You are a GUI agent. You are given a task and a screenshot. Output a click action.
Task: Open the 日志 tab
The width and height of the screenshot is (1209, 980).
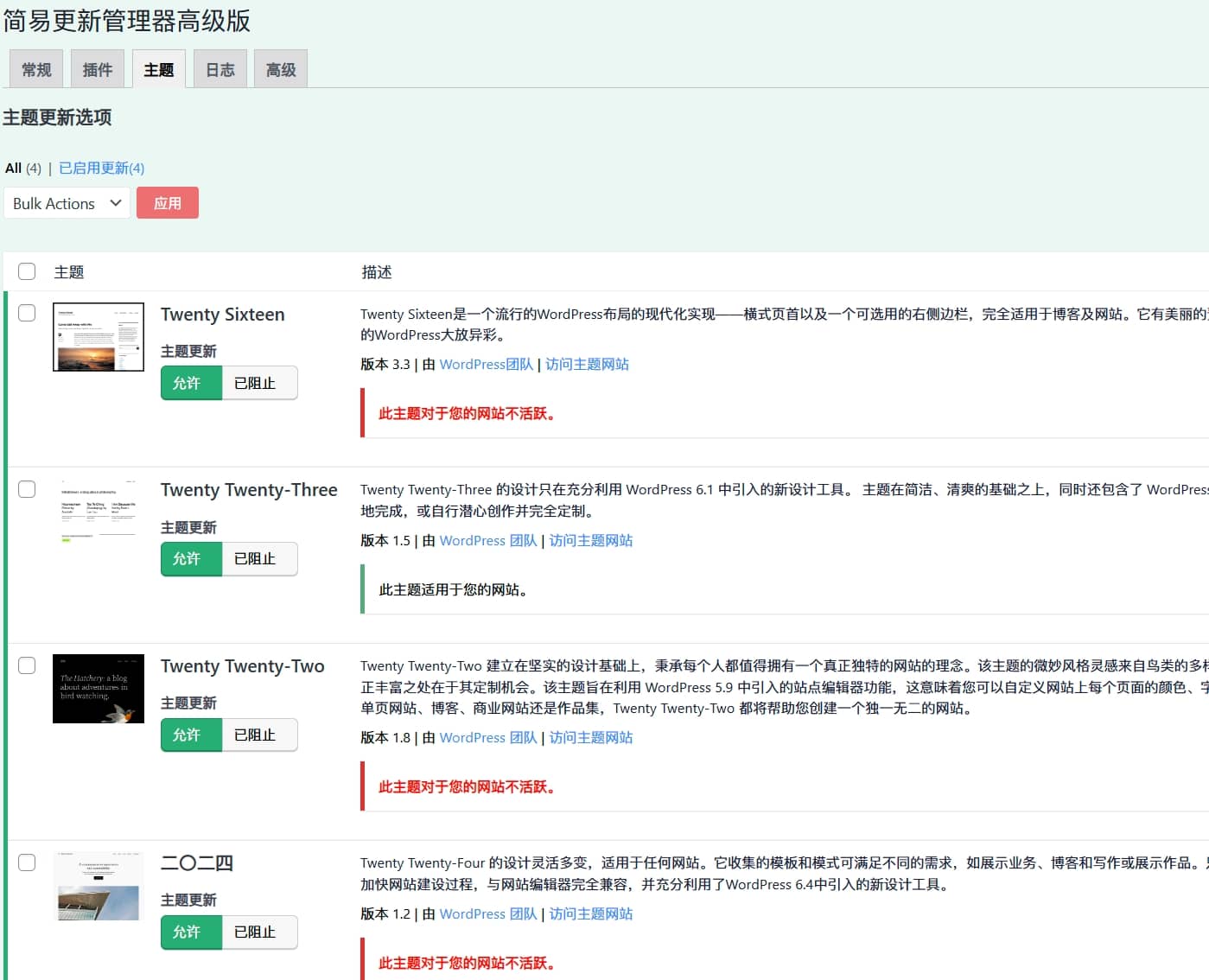pyautogui.click(x=220, y=70)
